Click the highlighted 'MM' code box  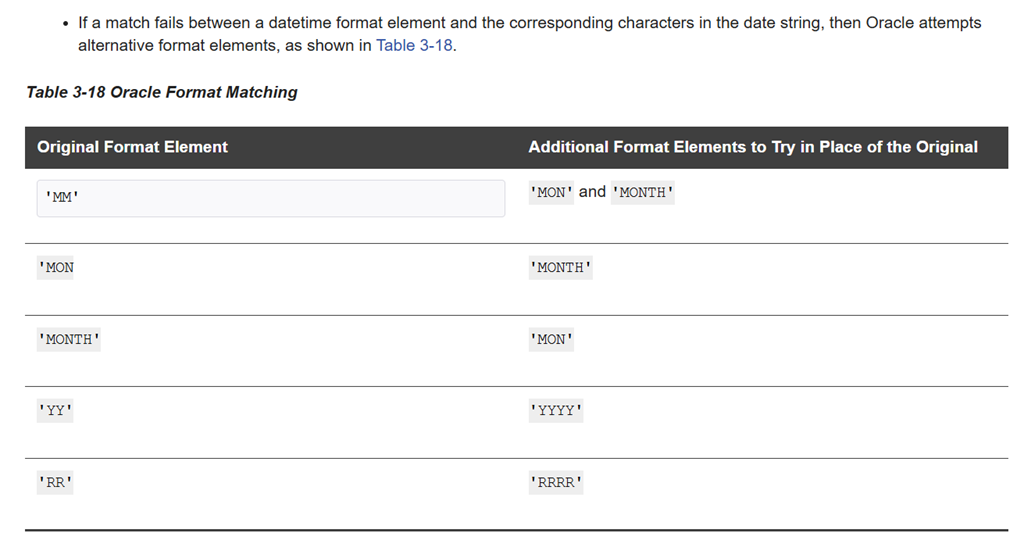(270, 198)
